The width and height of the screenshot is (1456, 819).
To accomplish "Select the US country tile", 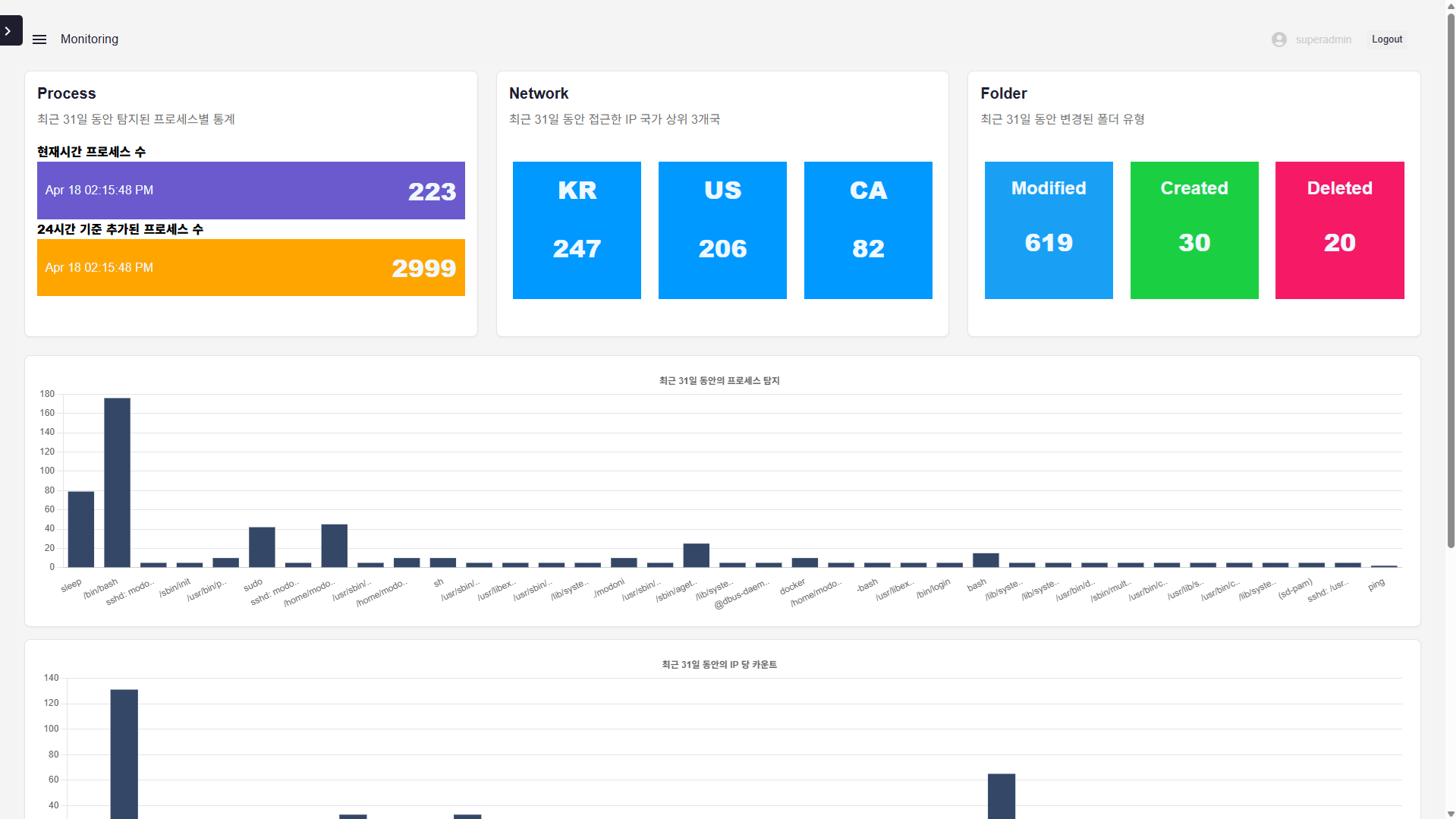I will click(722, 230).
